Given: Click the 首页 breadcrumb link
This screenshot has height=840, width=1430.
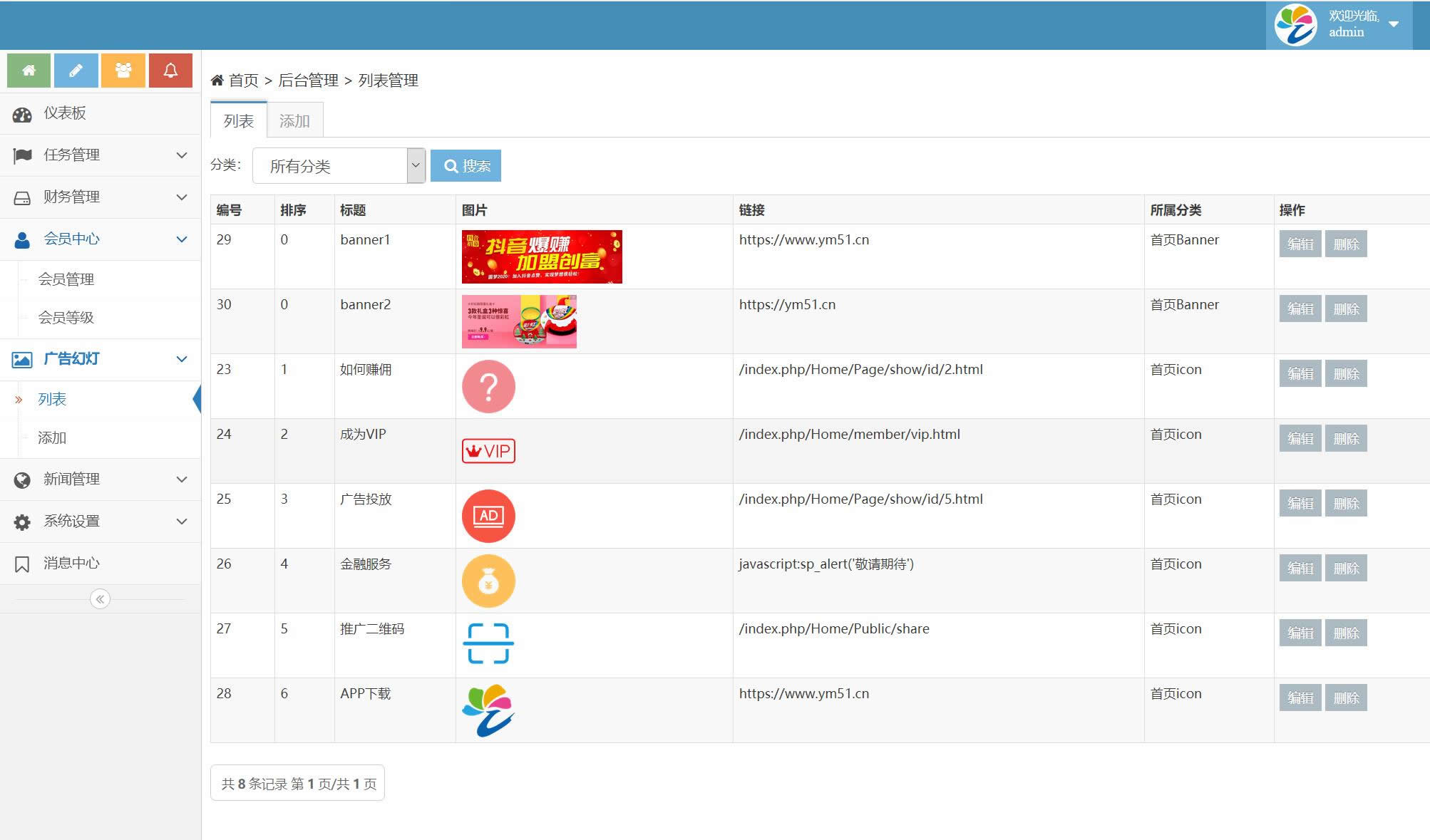Looking at the screenshot, I should 244,81.
